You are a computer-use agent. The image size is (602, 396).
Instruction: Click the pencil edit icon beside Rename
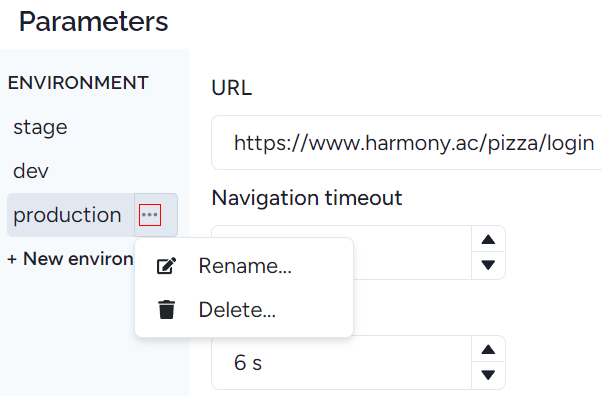tap(166, 265)
